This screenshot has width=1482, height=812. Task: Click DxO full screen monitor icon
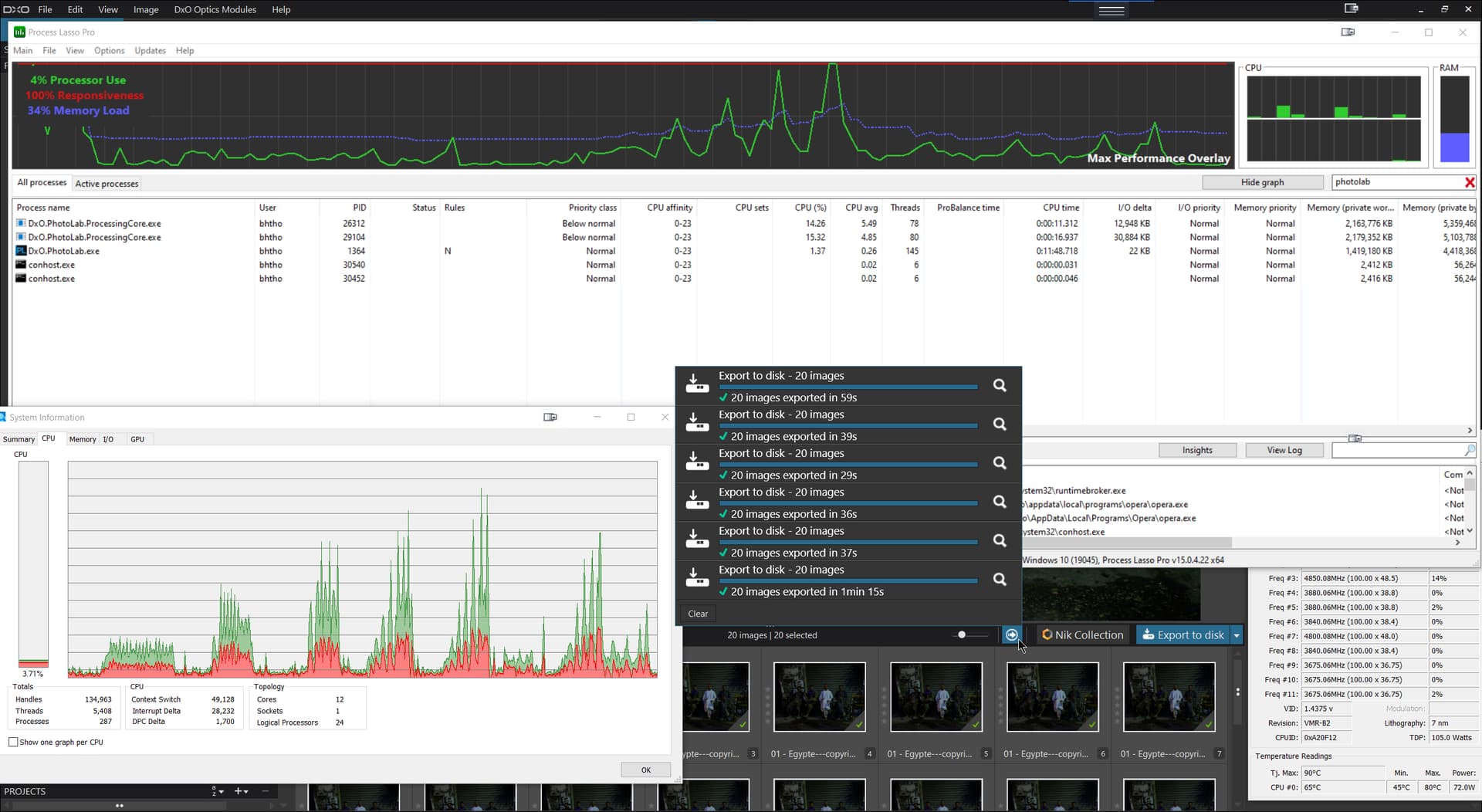click(1351, 8)
